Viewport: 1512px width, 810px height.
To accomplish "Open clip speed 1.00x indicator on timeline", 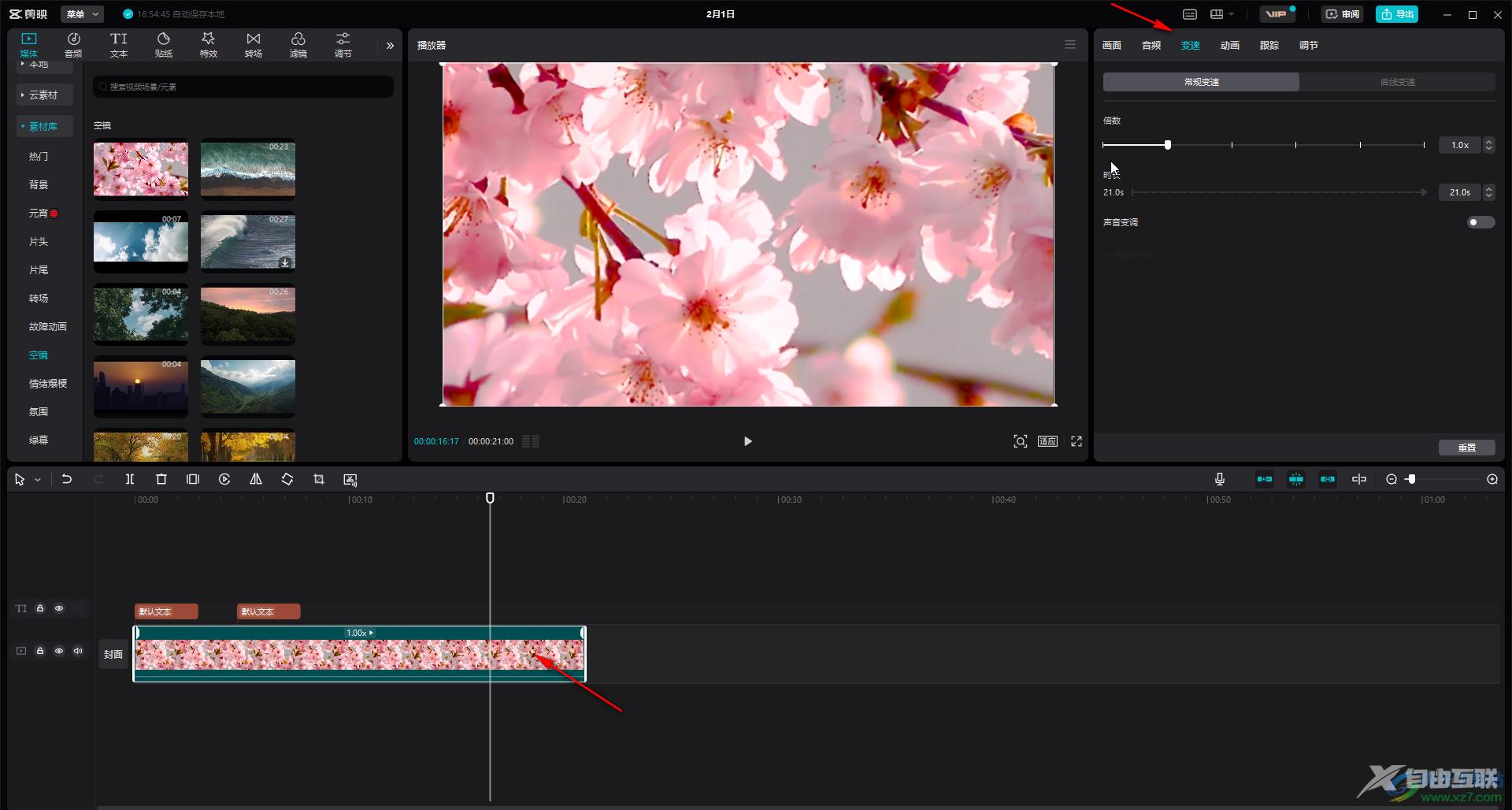I will click(x=360, y=633).
